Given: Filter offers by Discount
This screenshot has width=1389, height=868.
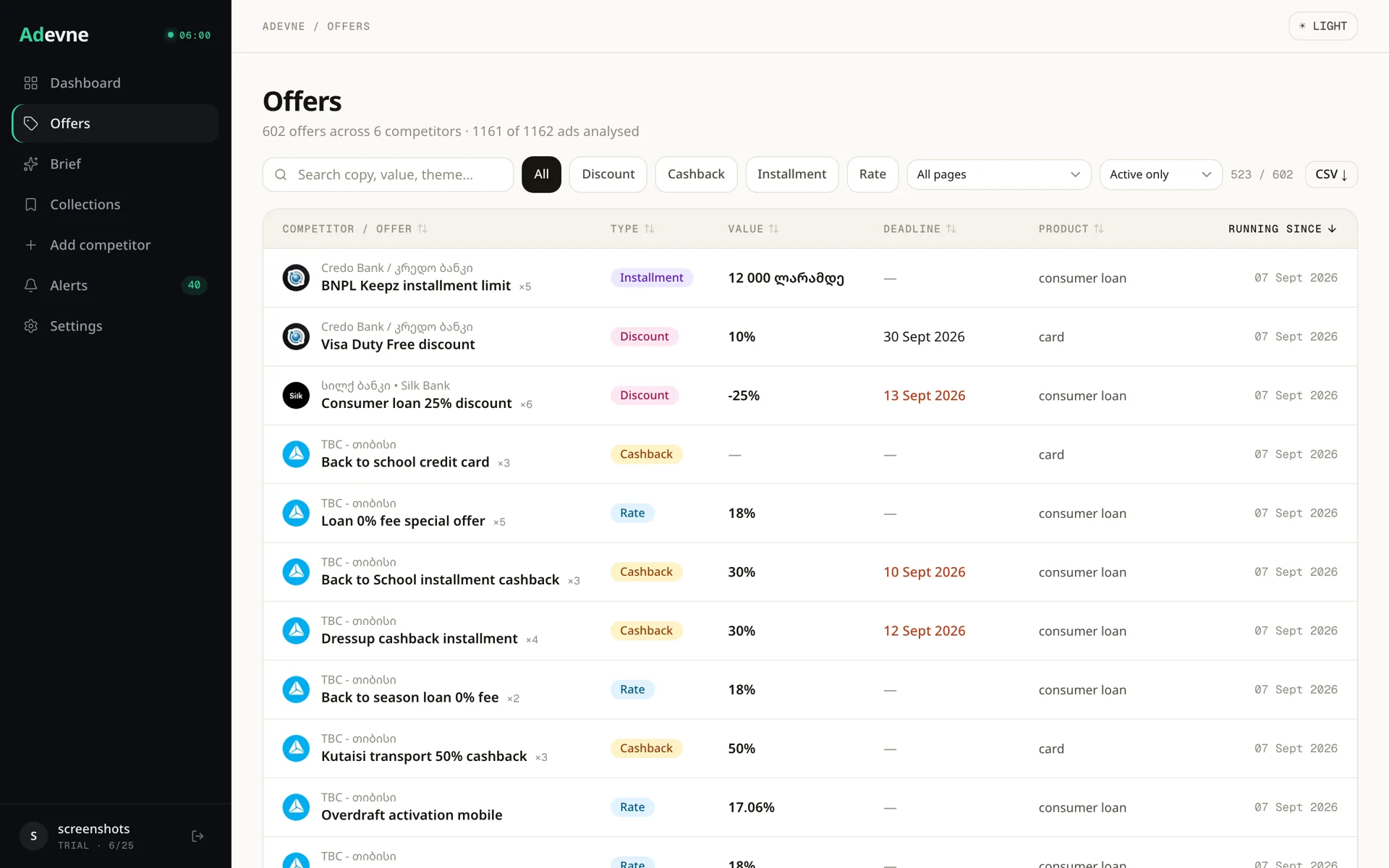Looking at the screenshot, I should [608, 174].
